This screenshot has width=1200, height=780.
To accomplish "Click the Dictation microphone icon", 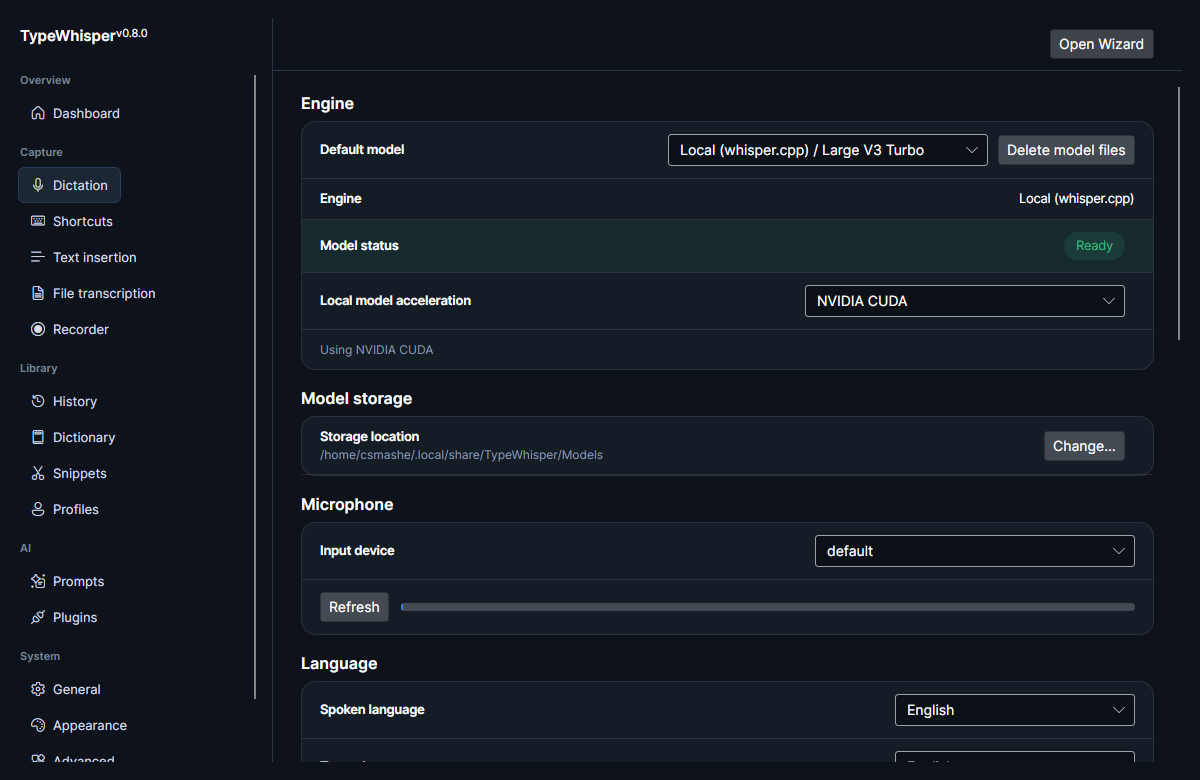I will tap(38, 185).
